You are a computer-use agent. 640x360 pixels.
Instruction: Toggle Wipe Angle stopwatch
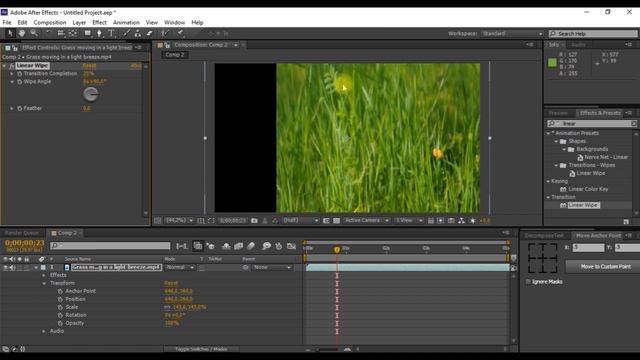coord(19,82)
